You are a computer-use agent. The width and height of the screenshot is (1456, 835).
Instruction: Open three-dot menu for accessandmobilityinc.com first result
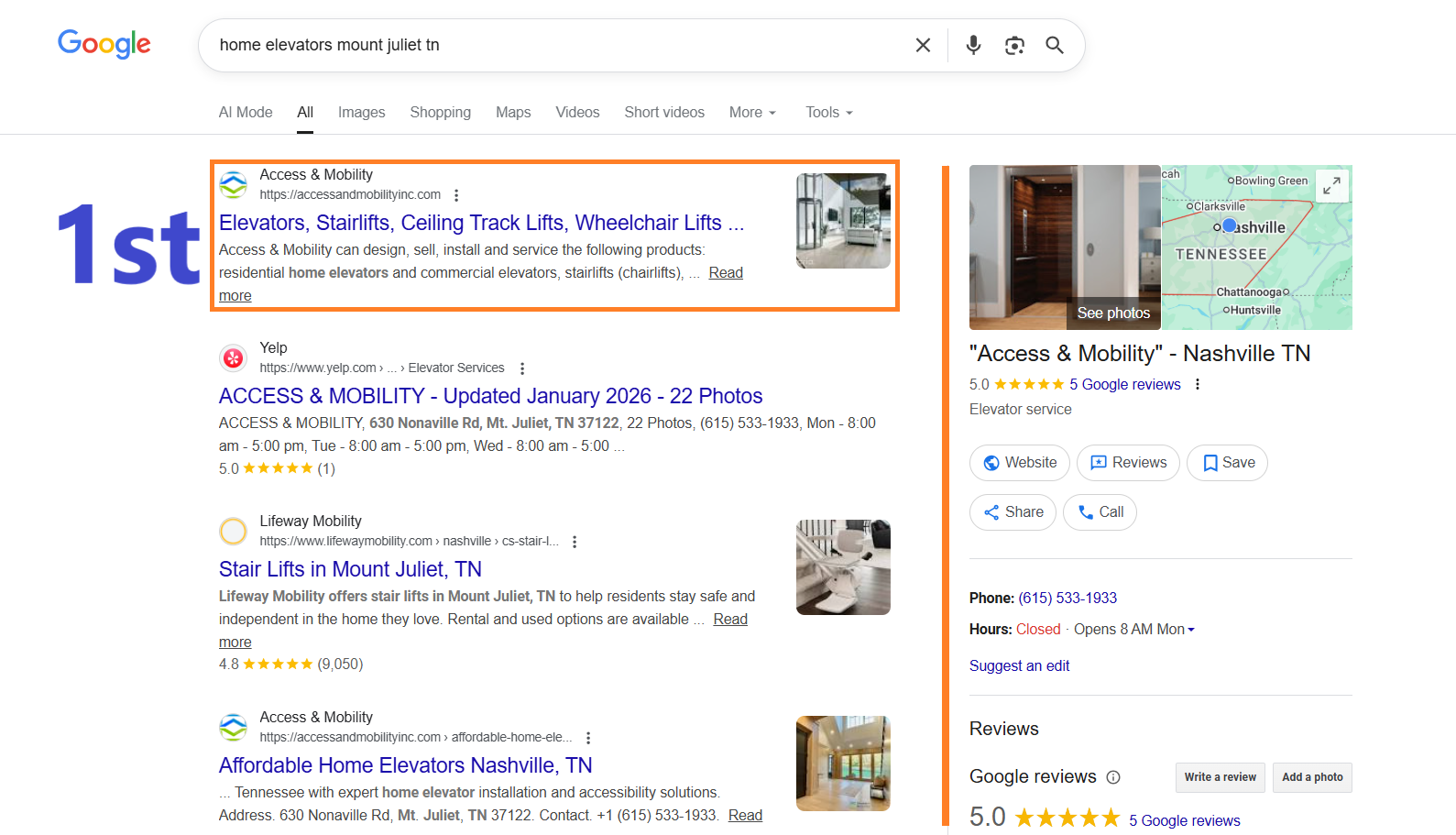tap(456, 195)
